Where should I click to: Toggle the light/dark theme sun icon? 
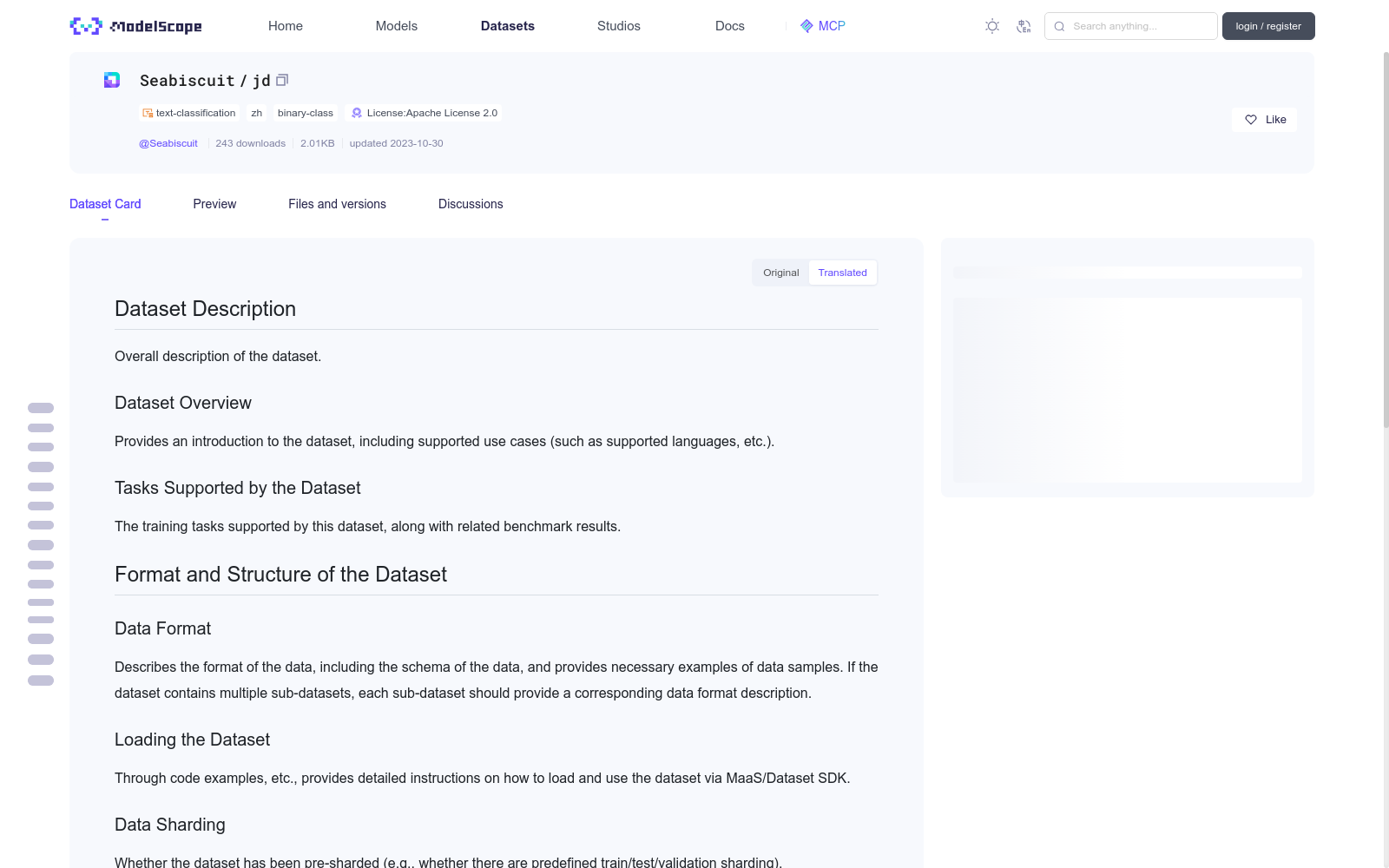(x=992, y=26)
